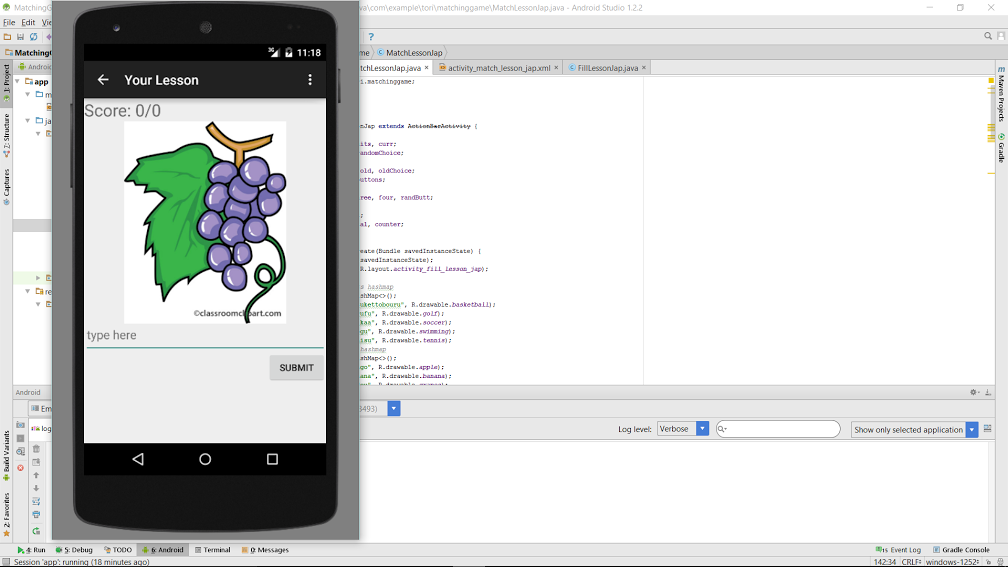
Task: Open the process selector dropdown arrow in Android panel
Action: [393, 409]
